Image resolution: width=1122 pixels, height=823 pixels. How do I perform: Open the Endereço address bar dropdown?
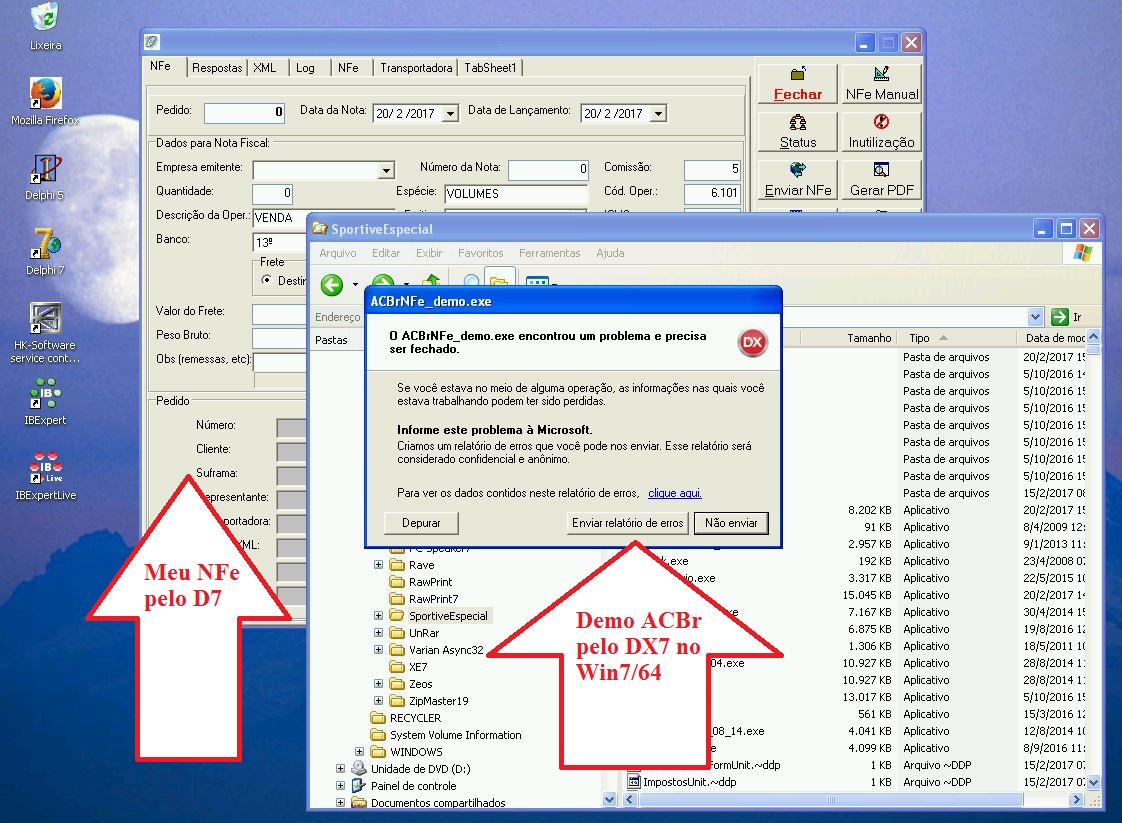pyautogui.click(x=1035, y=316)
